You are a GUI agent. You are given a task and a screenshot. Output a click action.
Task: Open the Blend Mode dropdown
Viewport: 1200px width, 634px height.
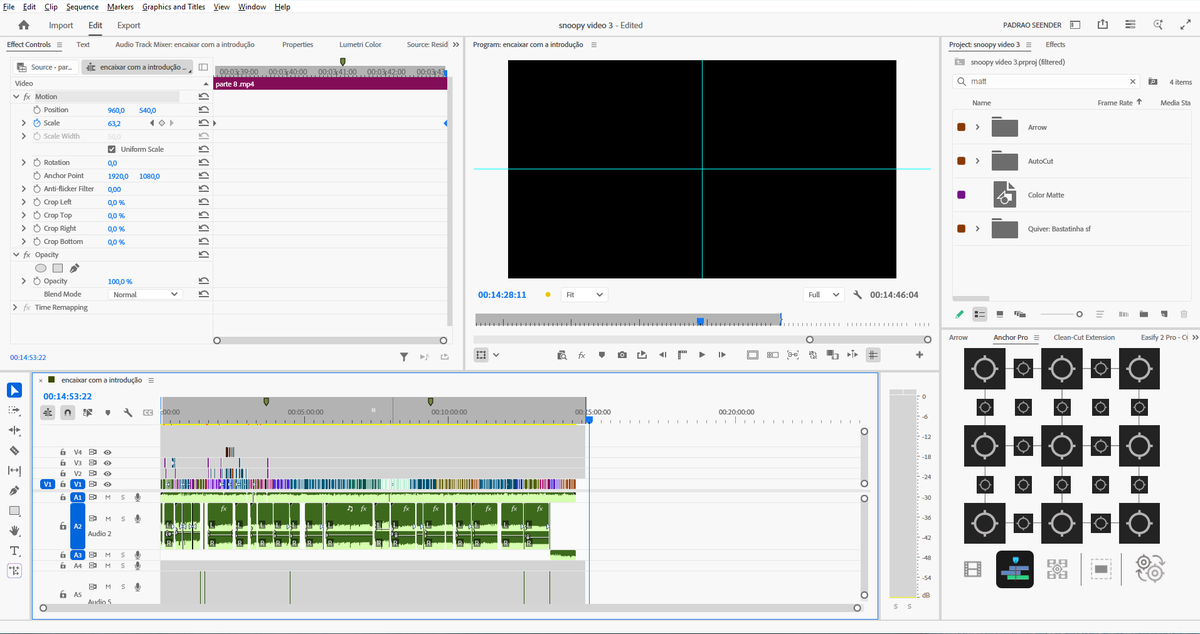click(x=145, y=293)
